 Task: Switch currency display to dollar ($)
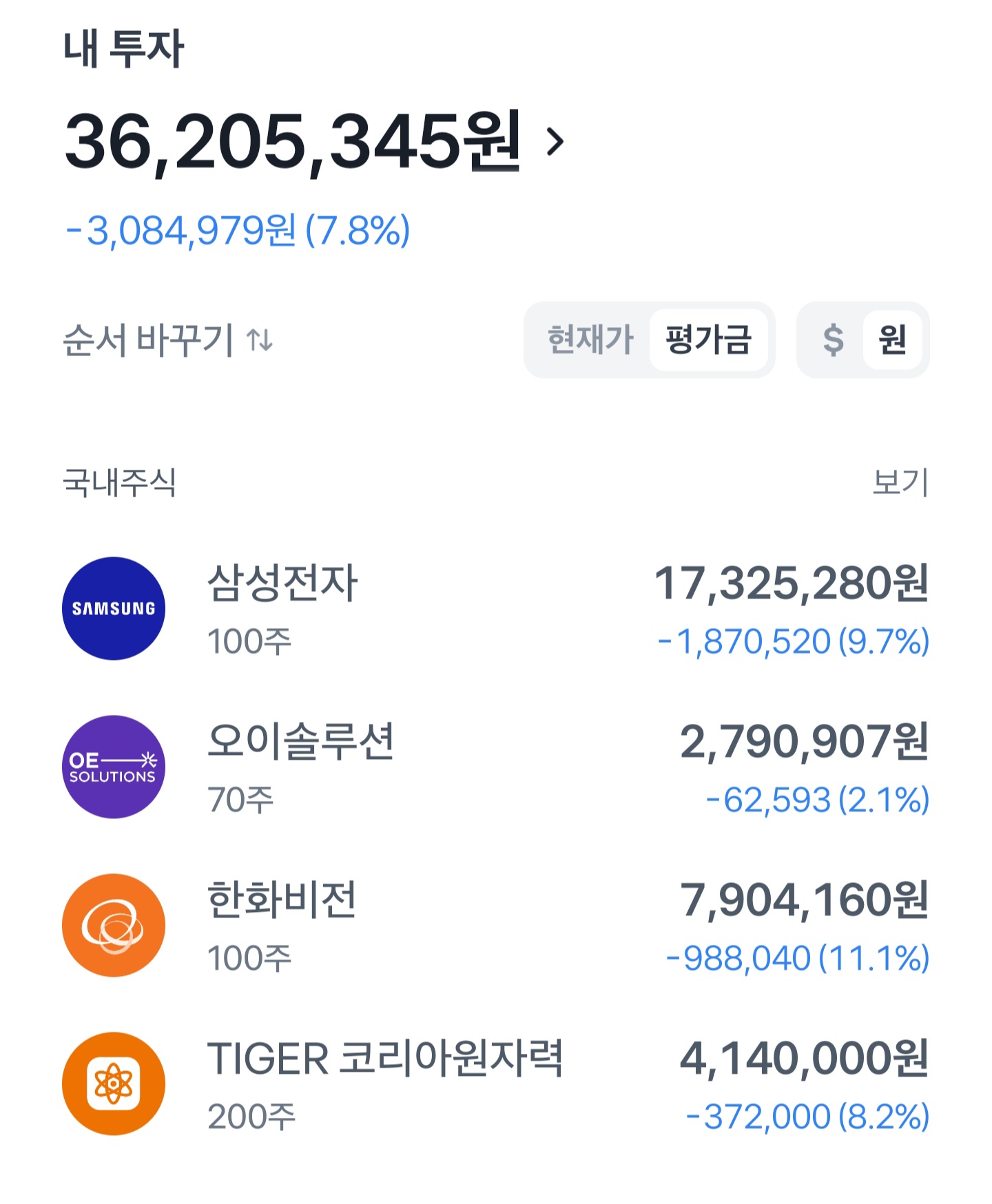pyautogui.click(x=833, y=340)
